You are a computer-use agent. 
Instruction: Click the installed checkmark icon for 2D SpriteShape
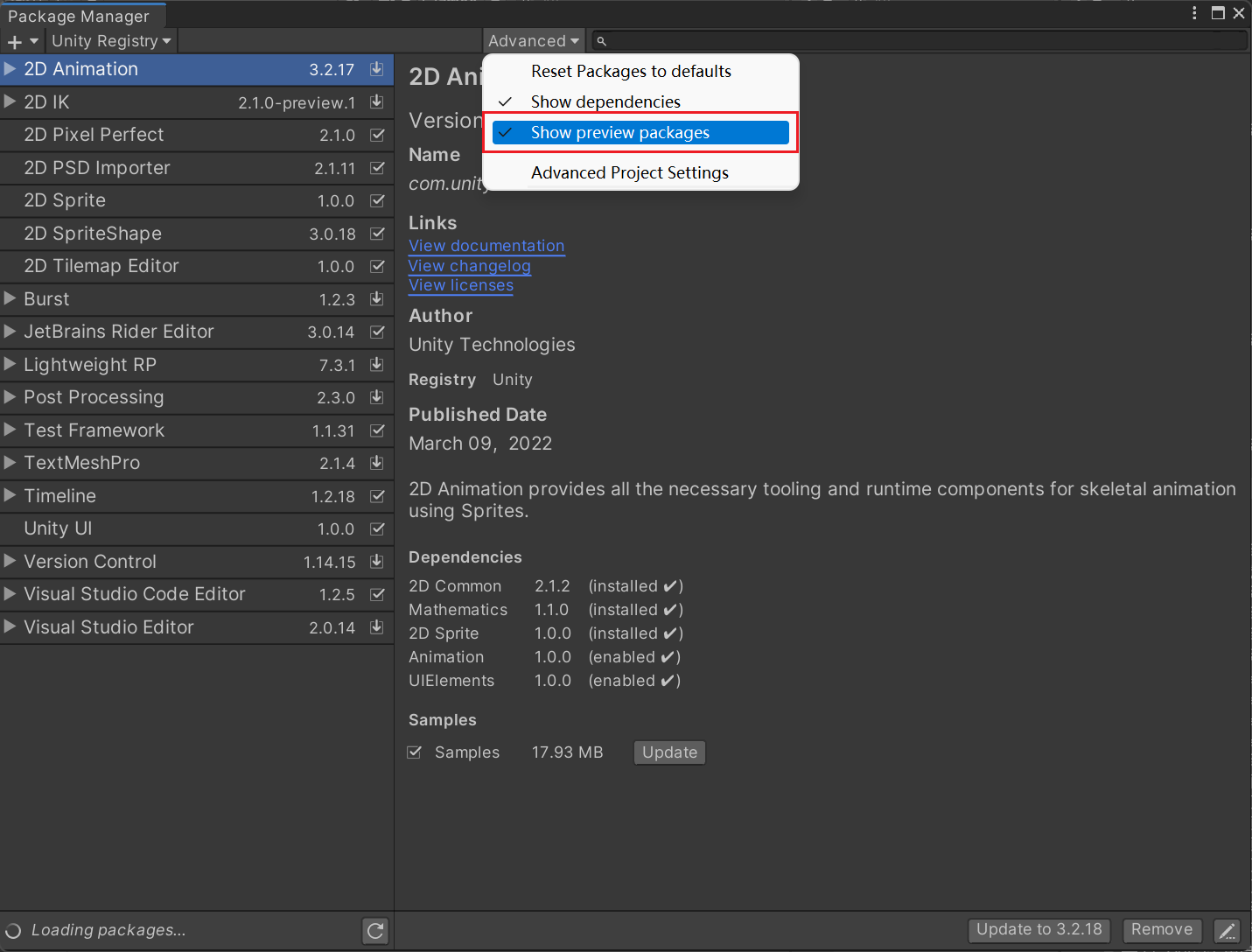click(377, 234)
